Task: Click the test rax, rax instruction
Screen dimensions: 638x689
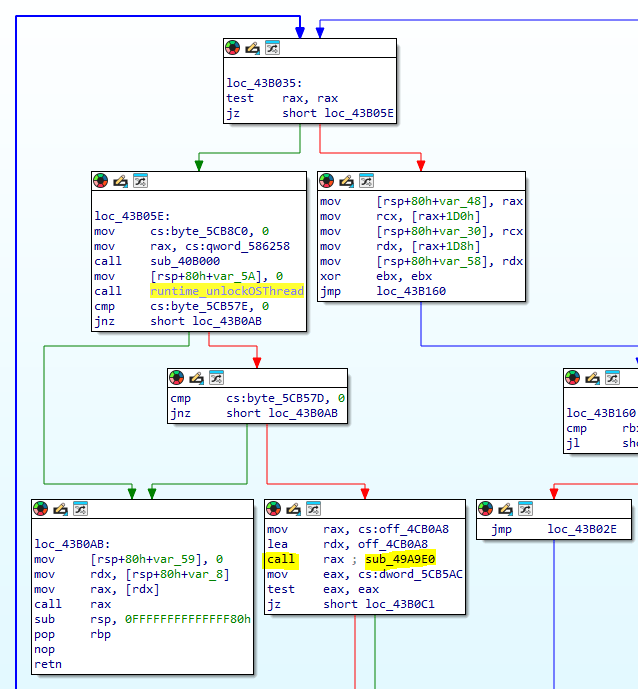Action: [x=282, y=98]
